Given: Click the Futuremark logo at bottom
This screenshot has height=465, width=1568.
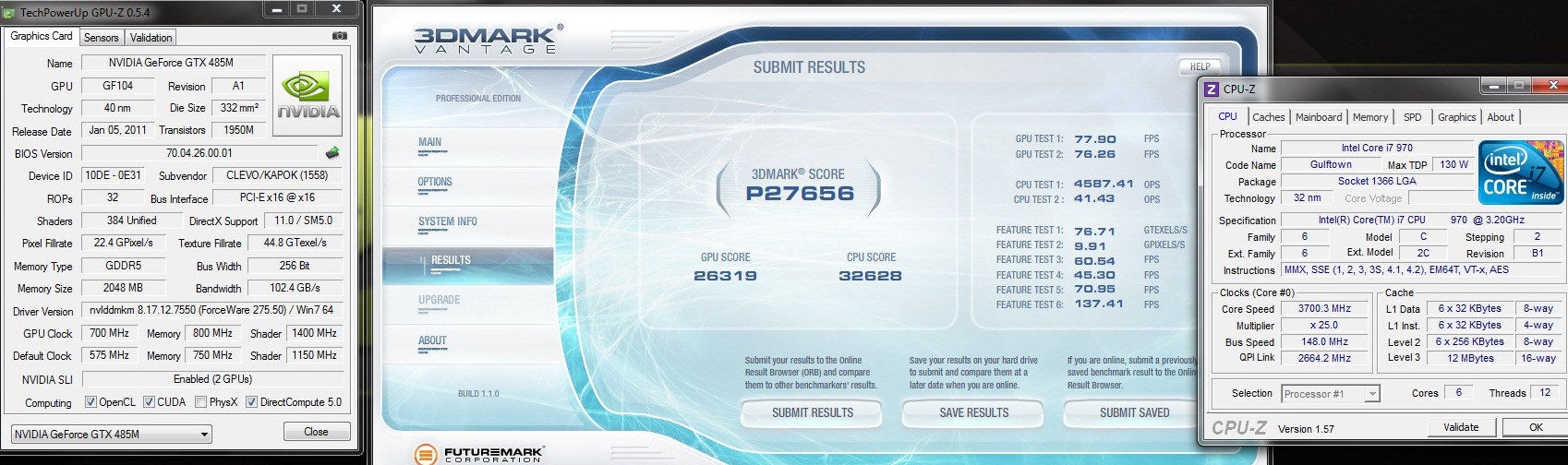Looking at the screenshot, I should point(478,454).
